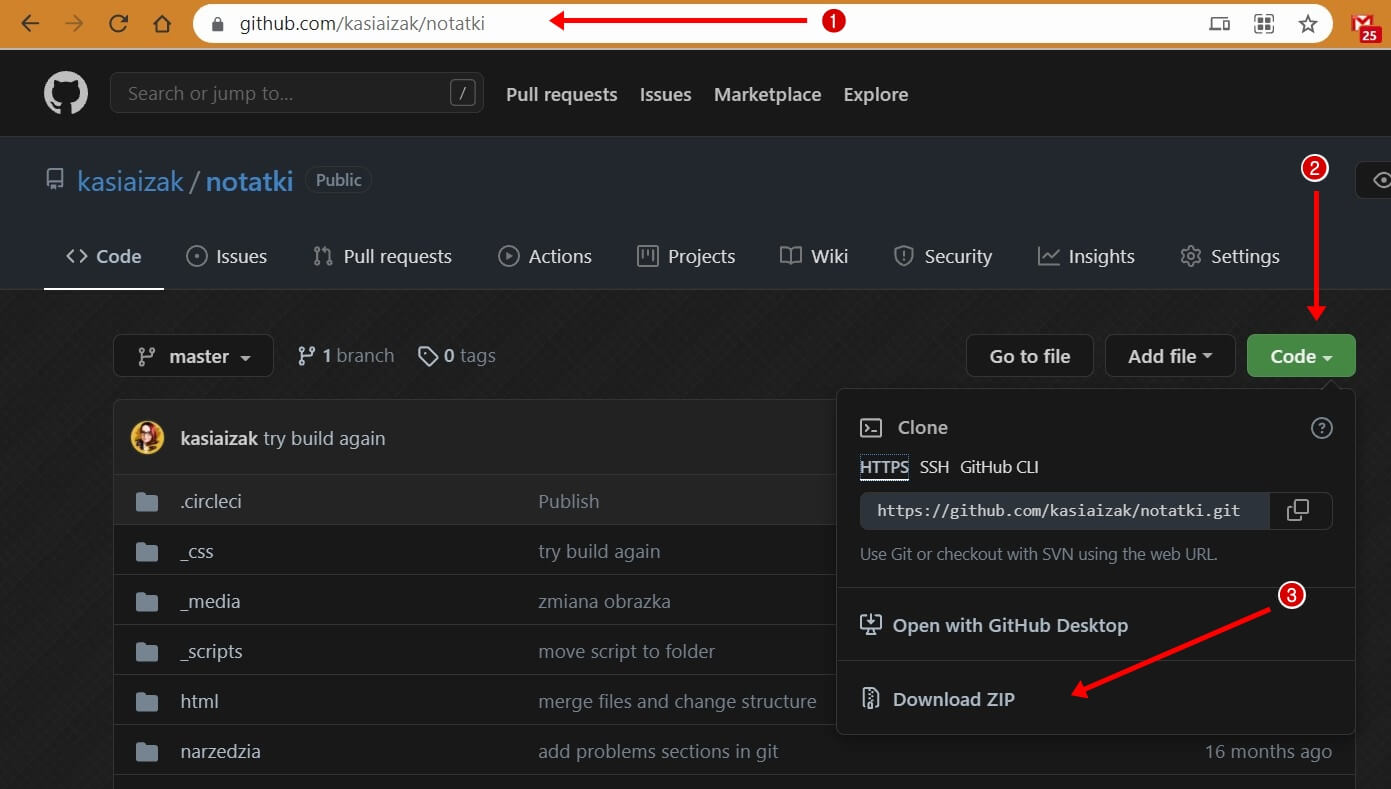1391x789 pixels.
Task: Copy the HTTPS clone URL to clipboard
Action: [1297, 511]
